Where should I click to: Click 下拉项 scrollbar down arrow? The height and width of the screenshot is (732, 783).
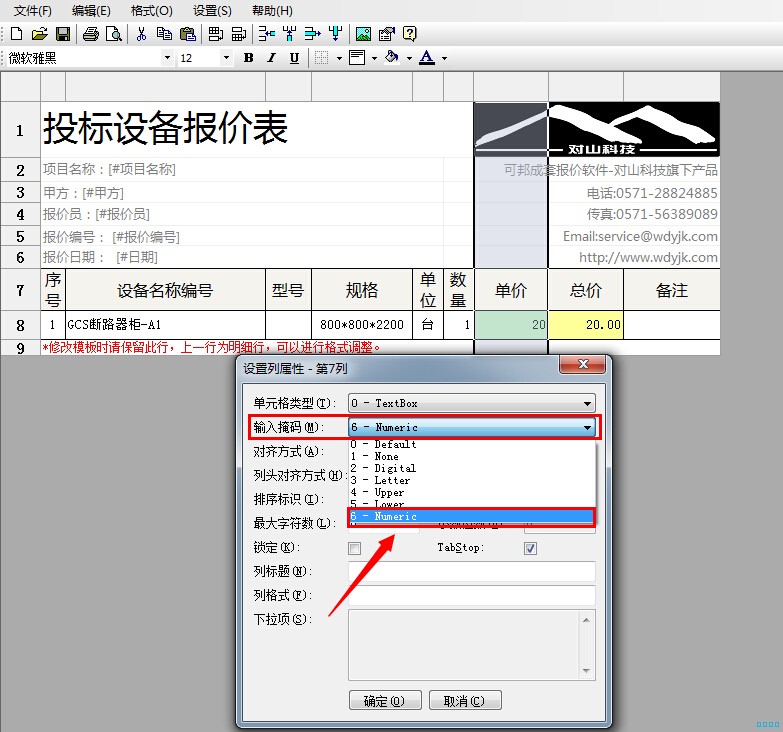586,671
